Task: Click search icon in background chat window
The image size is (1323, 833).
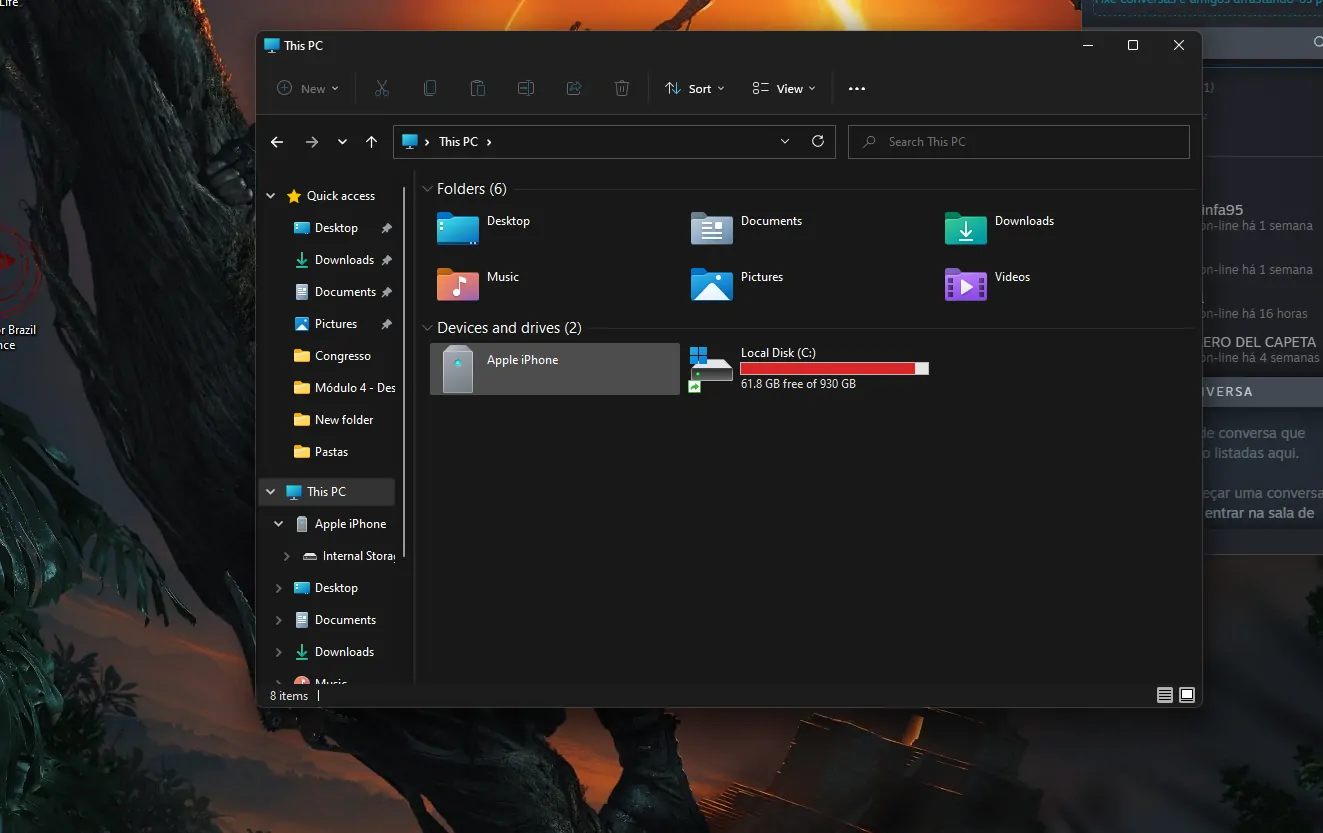Action: click(1318, 42)
